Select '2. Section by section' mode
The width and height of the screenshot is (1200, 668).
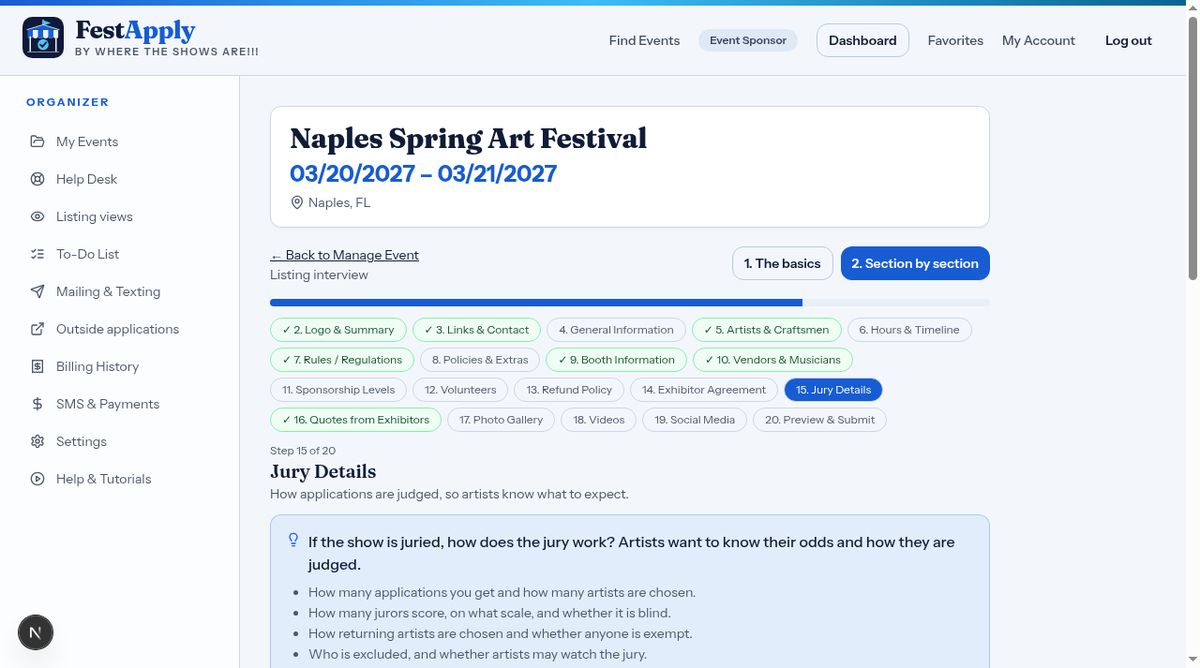point(915,264)
